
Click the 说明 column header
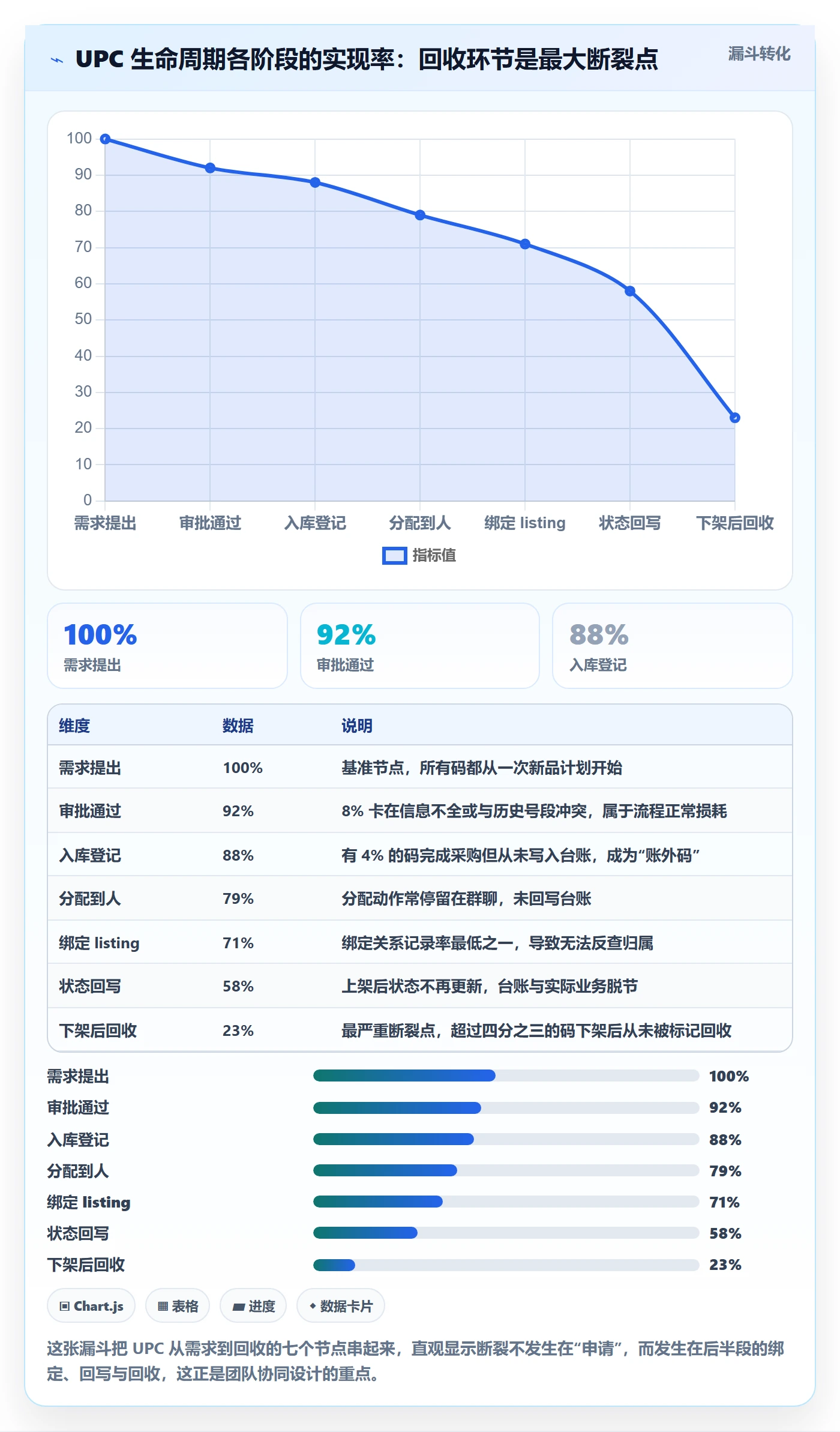pyautogui.click(x=357, y=726)
